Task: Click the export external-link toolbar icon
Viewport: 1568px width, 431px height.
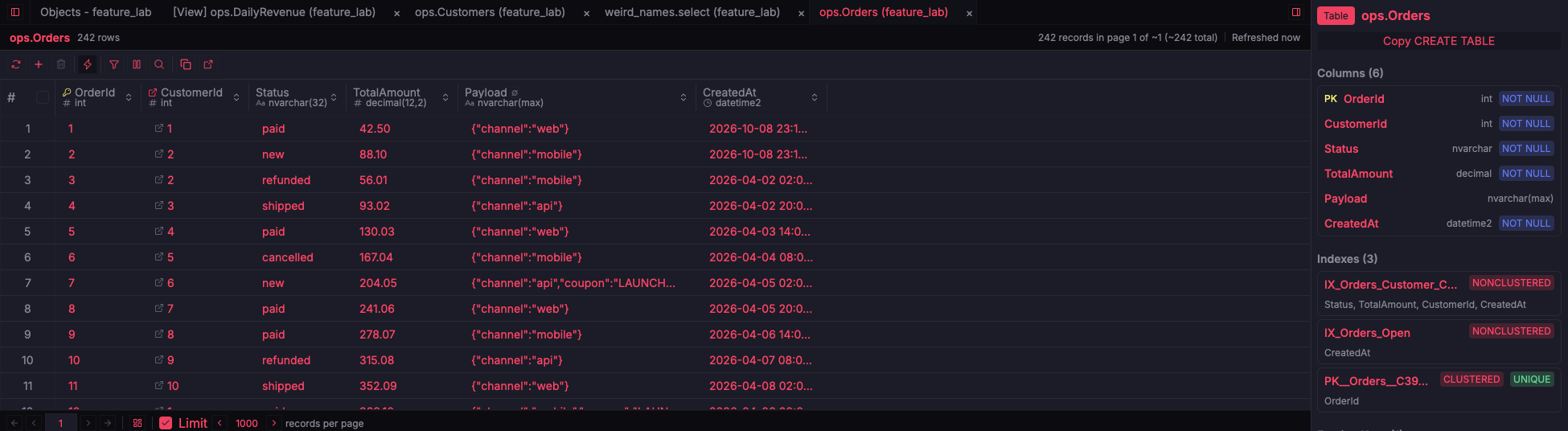Action: point(208,64)
